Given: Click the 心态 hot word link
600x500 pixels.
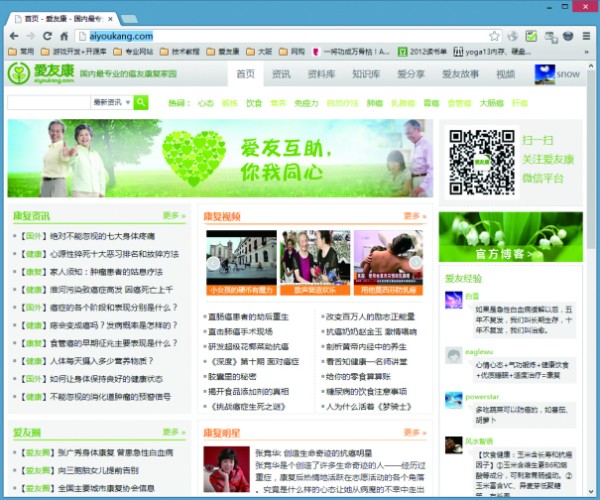Looking at the screenshot, I should click(205, 102).
